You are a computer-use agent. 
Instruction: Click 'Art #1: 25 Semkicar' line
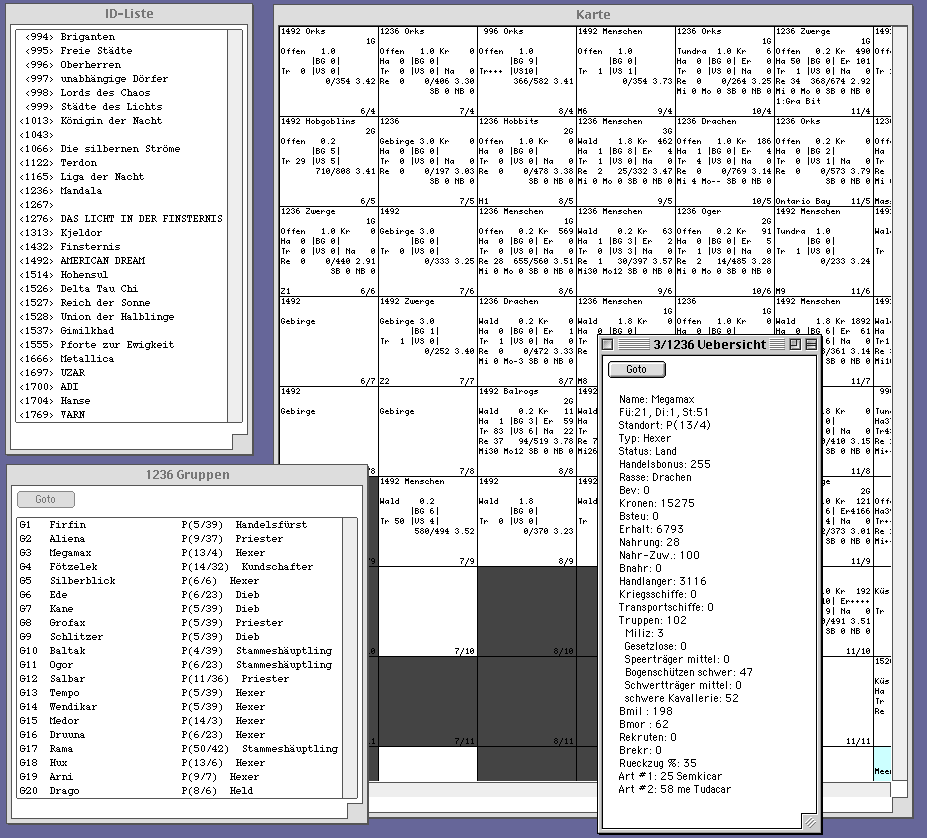tap(670, 777)
